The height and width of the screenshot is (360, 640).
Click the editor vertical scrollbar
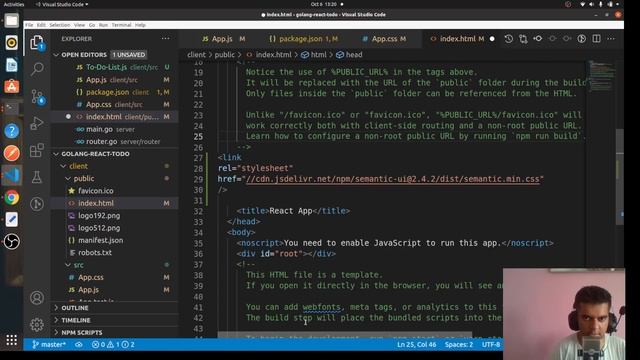620,176
